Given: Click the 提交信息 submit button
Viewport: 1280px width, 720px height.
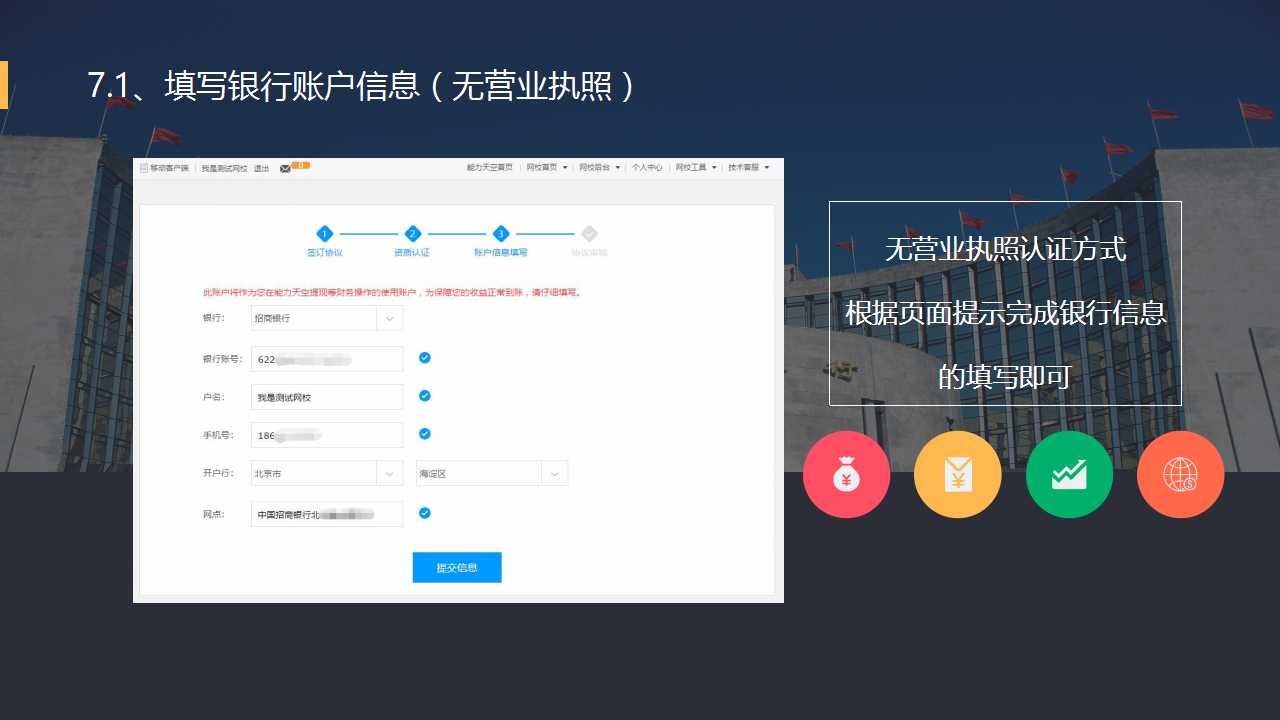Looking at the screenshot, I should (x=457, y=568).
